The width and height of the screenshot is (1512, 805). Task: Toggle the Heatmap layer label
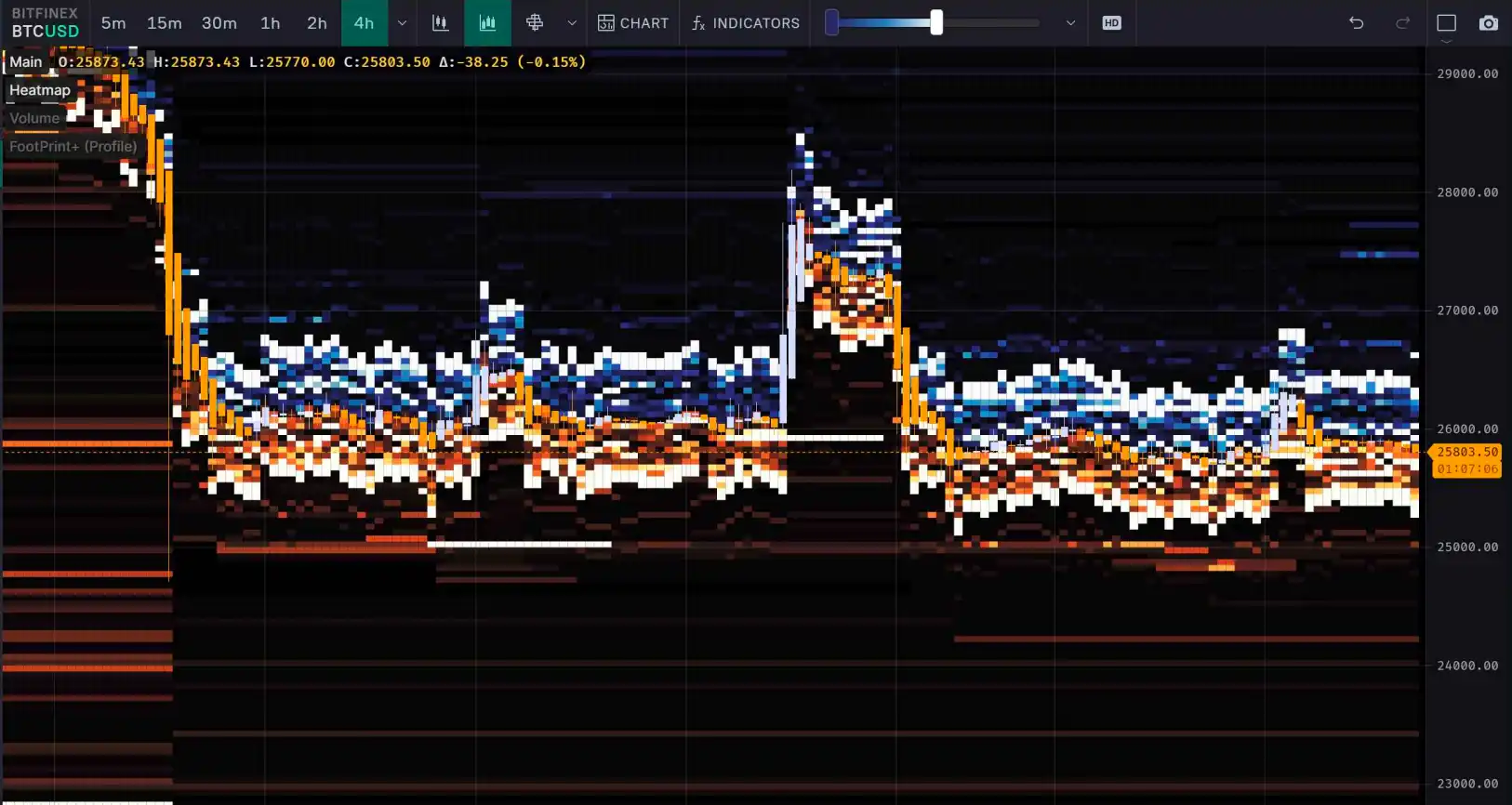pyautogui.click(x=40, y=90)
